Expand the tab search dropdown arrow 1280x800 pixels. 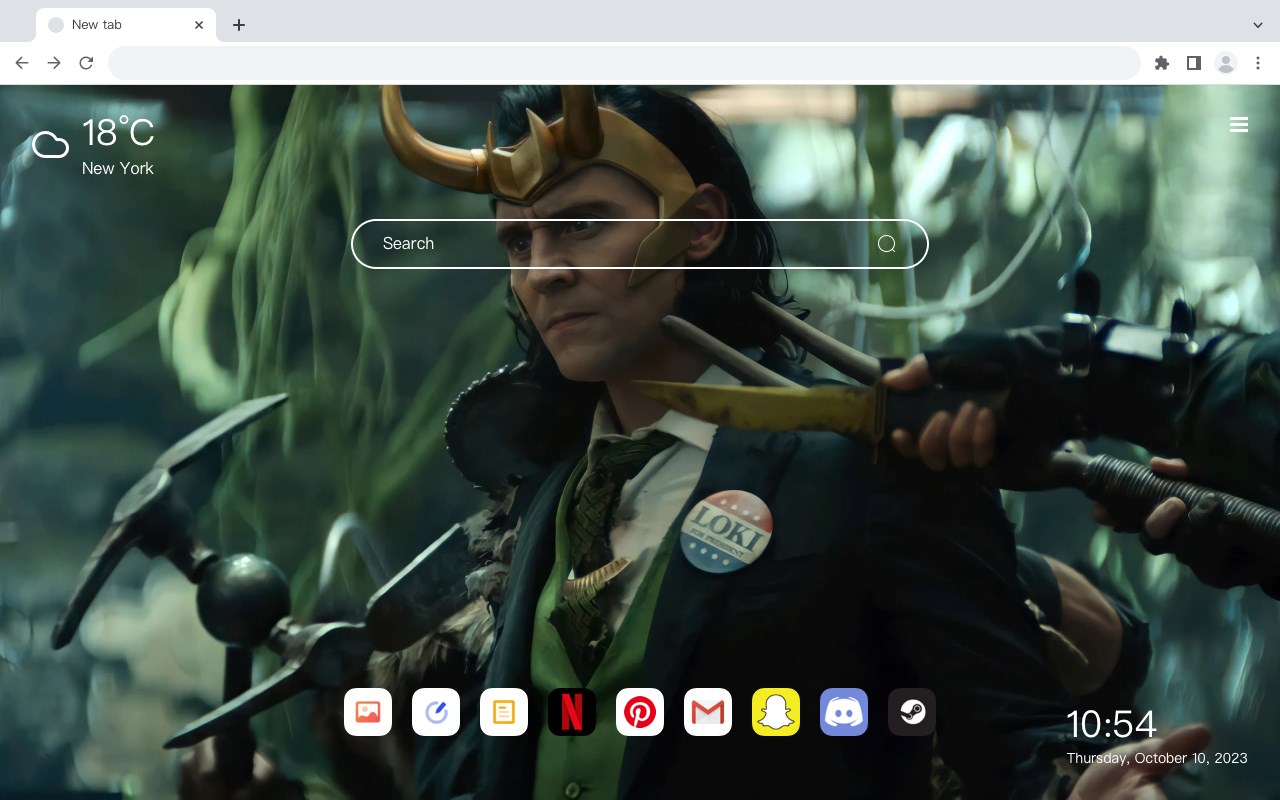tap(1258, 25)
